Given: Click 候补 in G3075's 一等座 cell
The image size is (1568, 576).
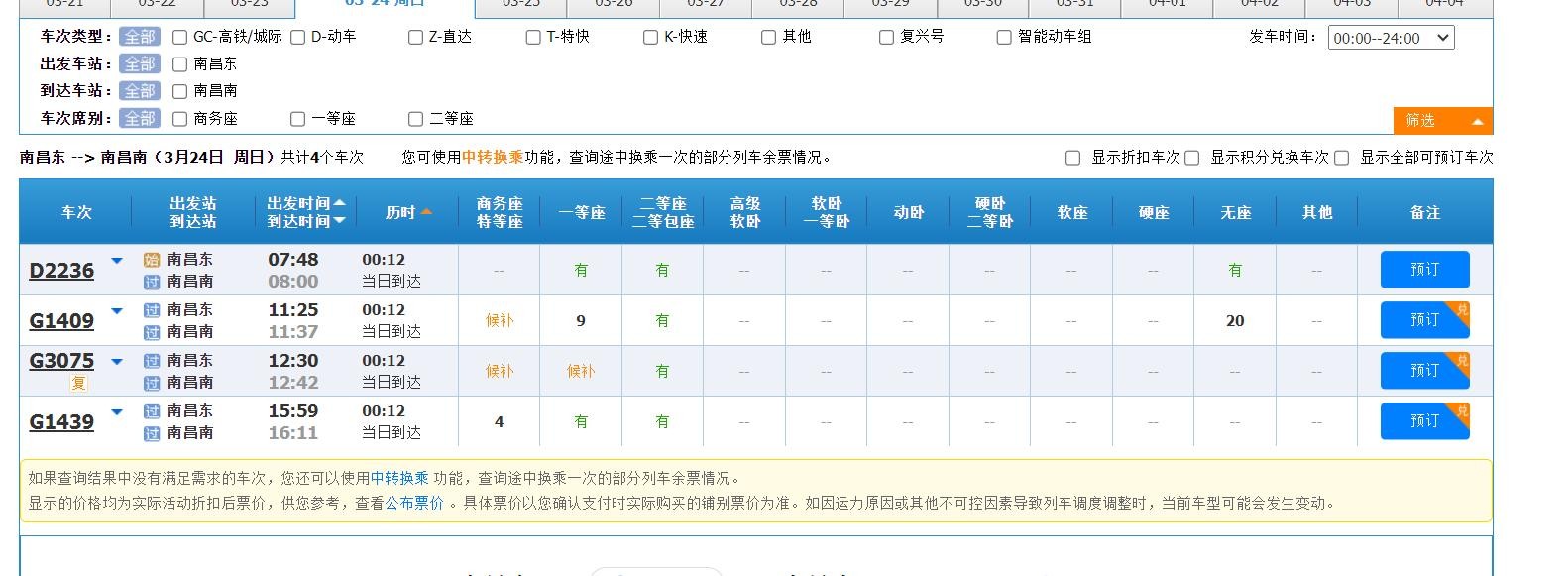Looking at the screenshot, I should click(x=581, y=371).
